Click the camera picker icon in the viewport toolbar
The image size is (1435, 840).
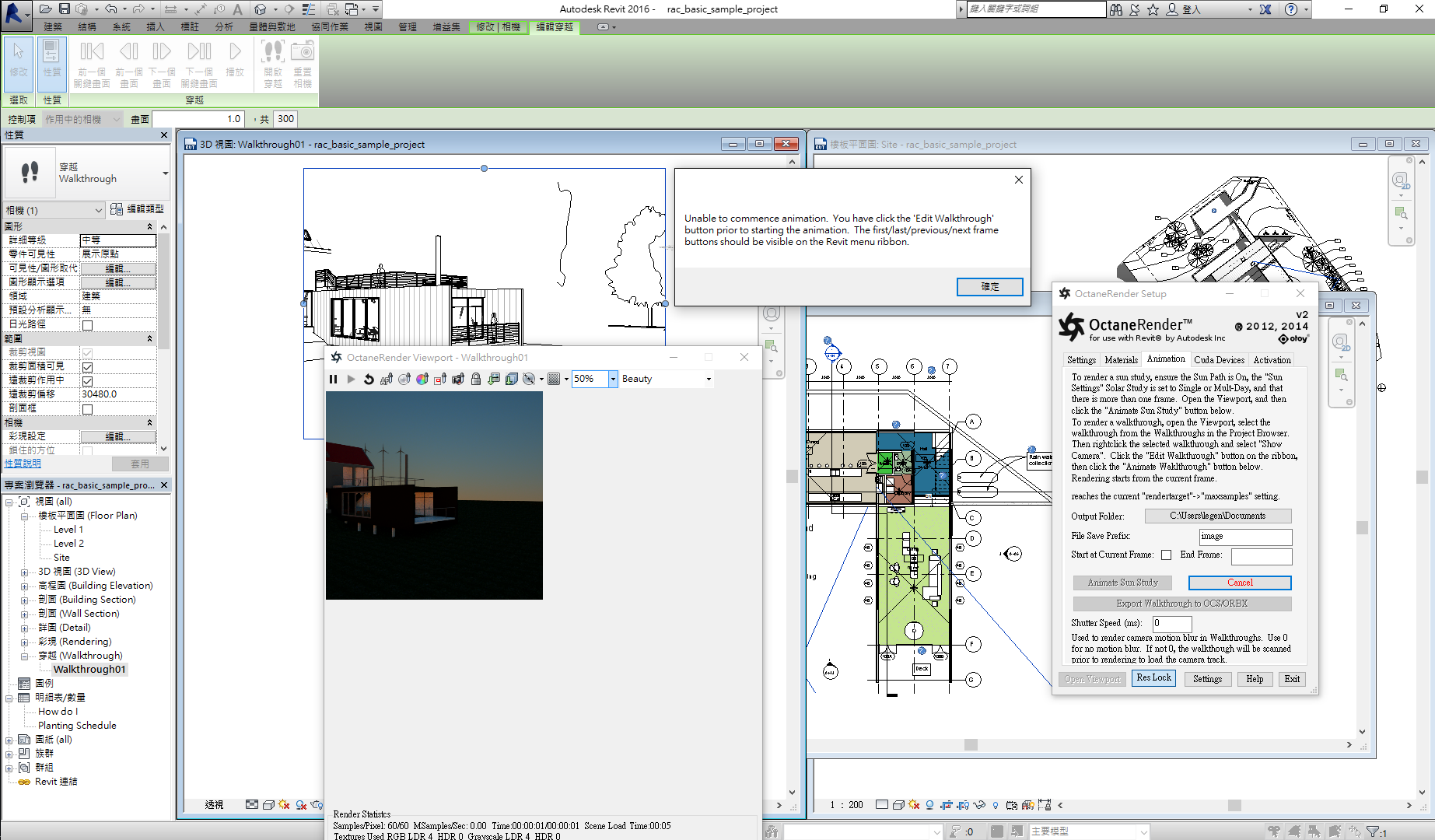point(458,379)
